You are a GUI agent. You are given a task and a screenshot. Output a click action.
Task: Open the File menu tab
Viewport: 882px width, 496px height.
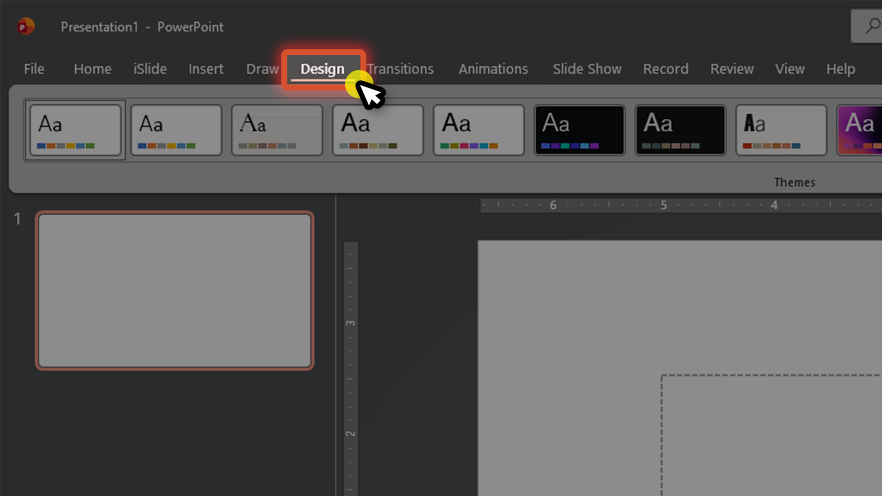tap(34, 69)
